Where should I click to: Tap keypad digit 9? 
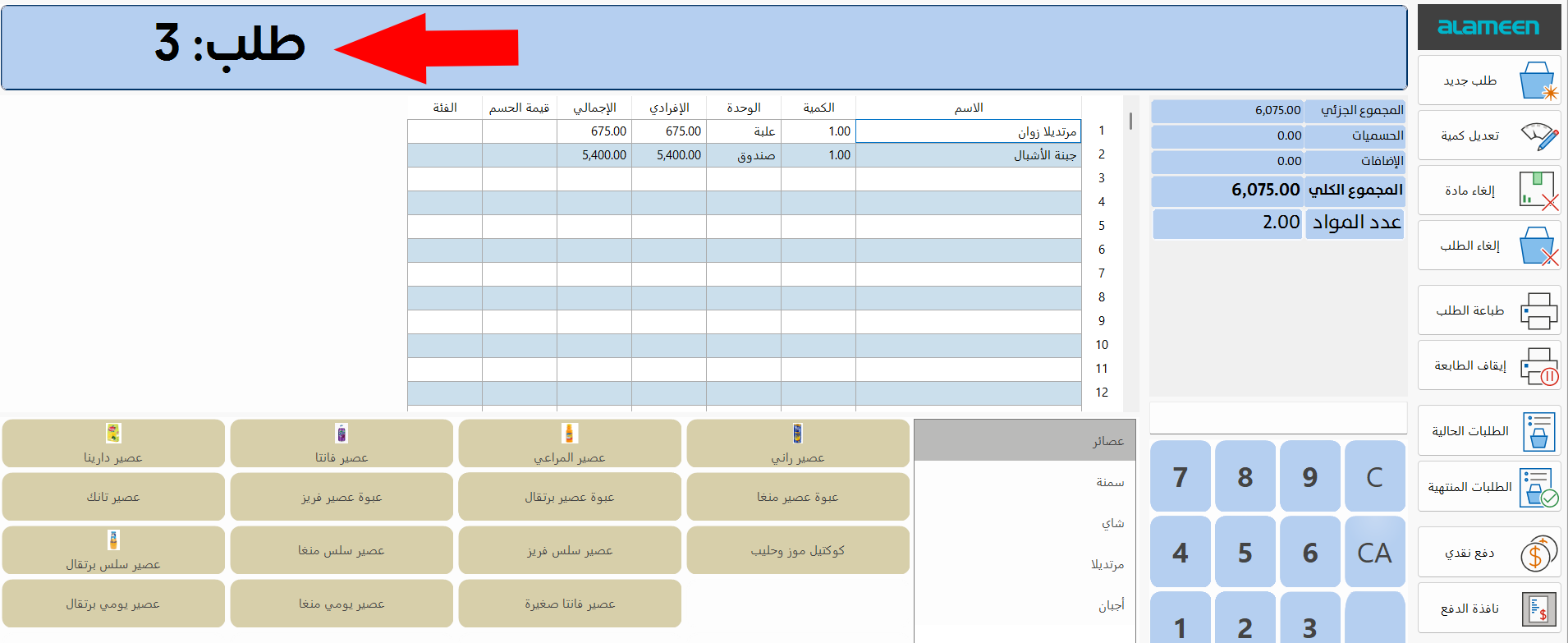(1310, 476)
